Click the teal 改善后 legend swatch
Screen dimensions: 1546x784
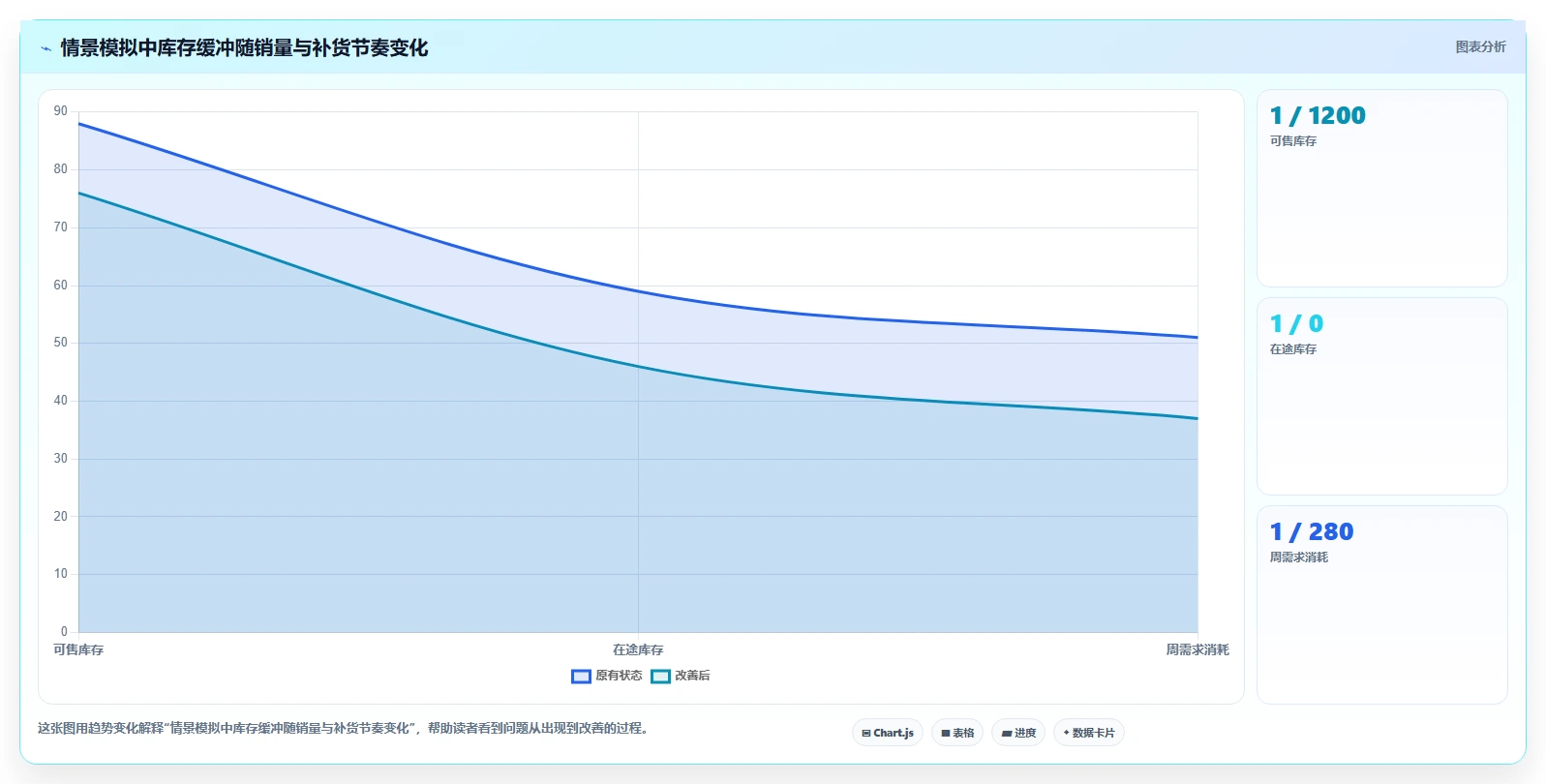[x=660, y=677]
